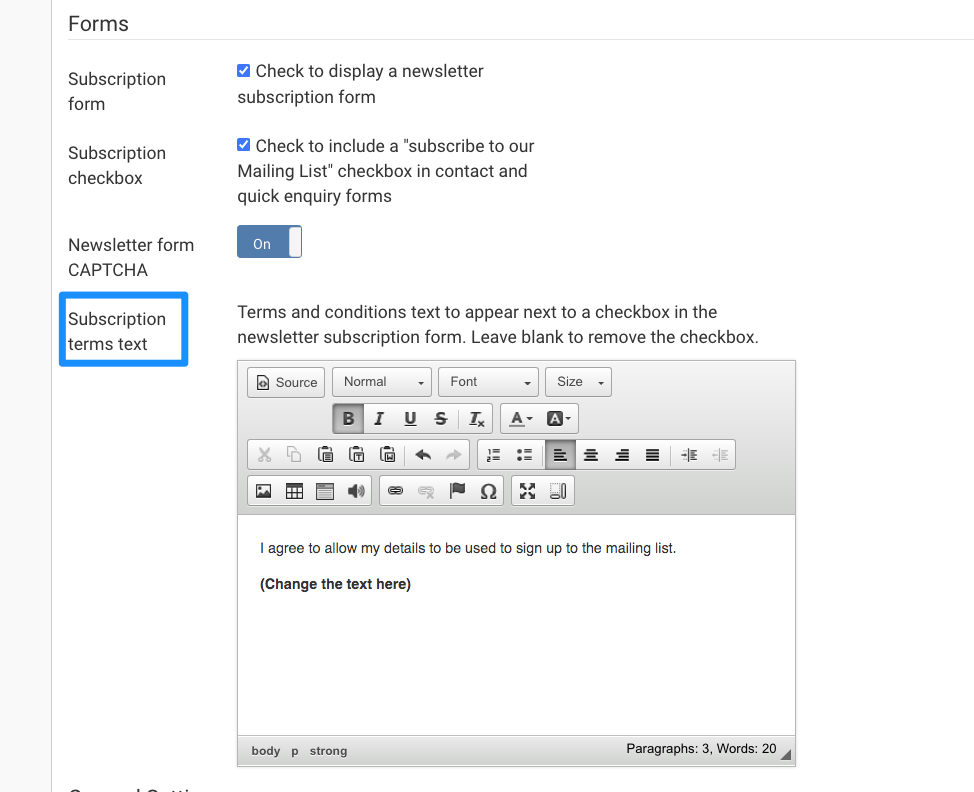Insert a special character (Omega)

coord(488,491)
